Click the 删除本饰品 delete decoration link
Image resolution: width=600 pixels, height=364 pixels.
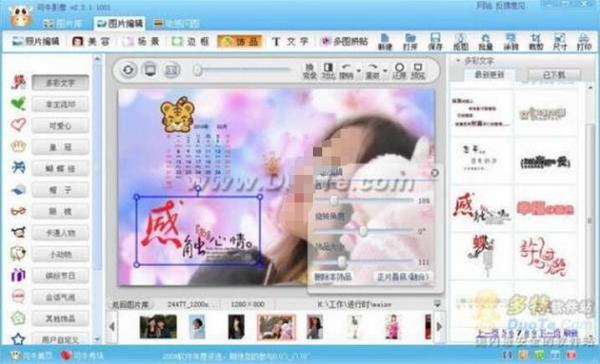[333, 276]
